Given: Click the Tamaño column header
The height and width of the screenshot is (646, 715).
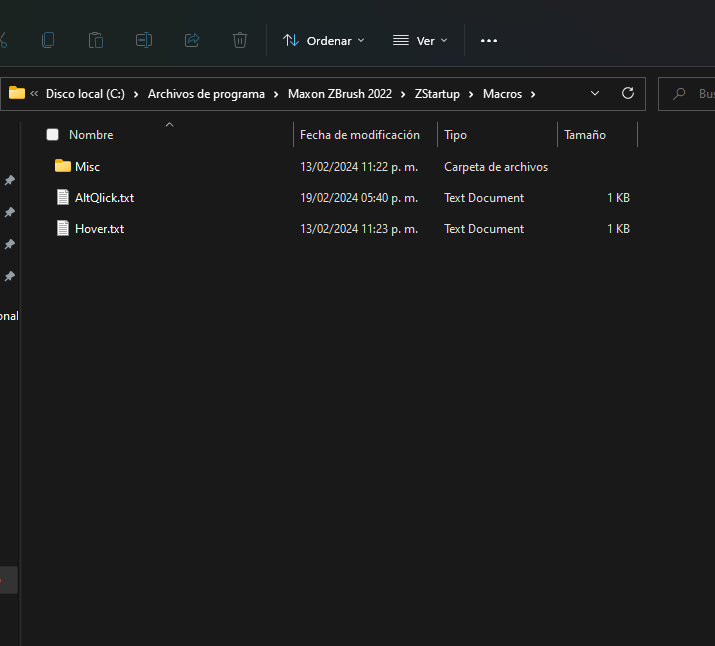Looking at the screenshot, I should tap(585, 134).
